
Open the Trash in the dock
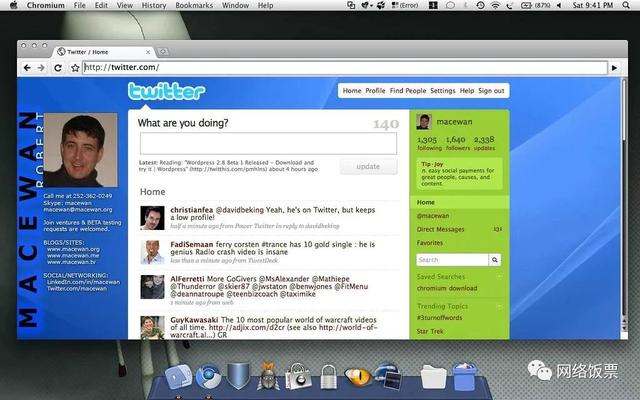tap(464, 376)
